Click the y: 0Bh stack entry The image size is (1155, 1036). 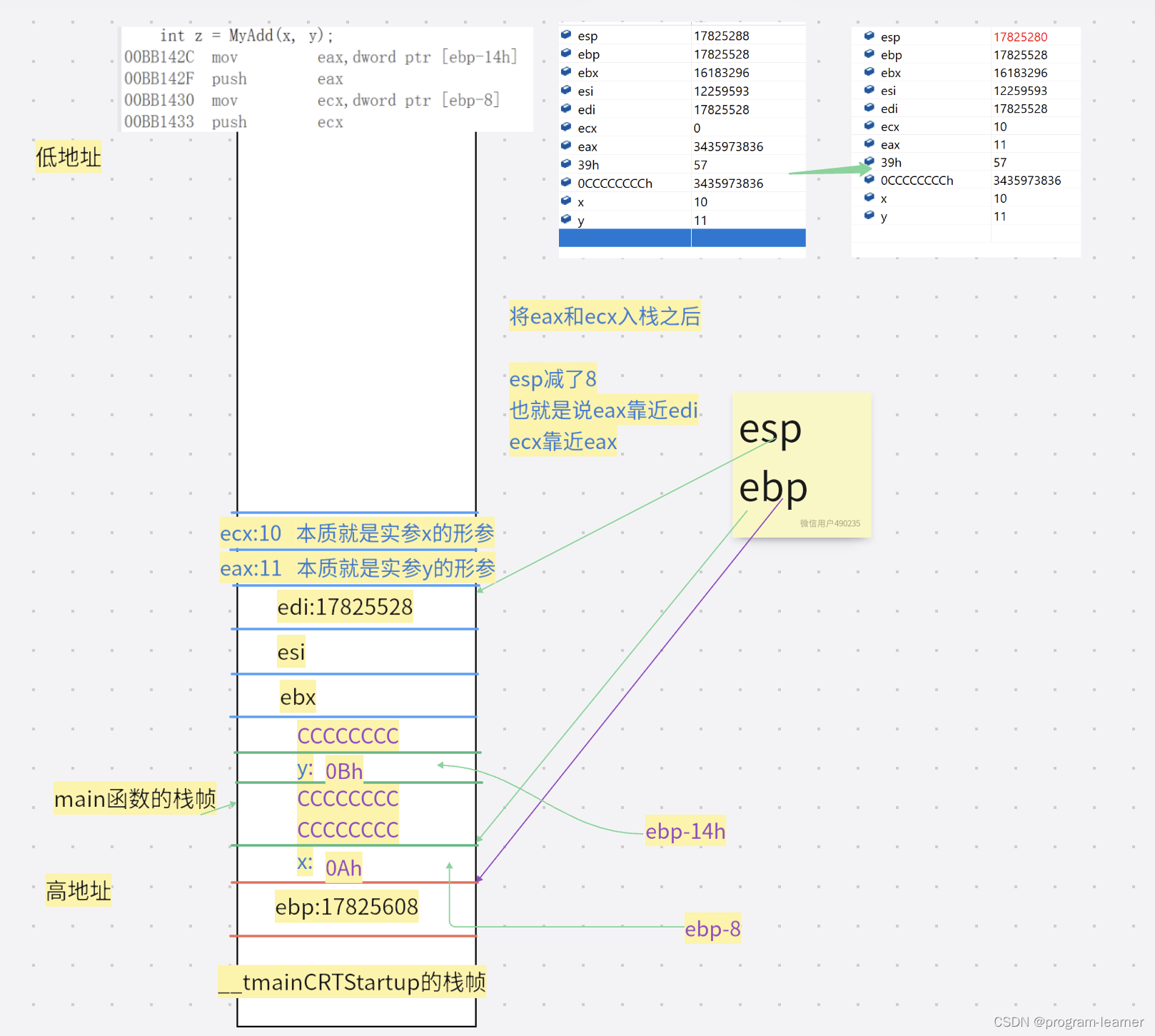330,770
